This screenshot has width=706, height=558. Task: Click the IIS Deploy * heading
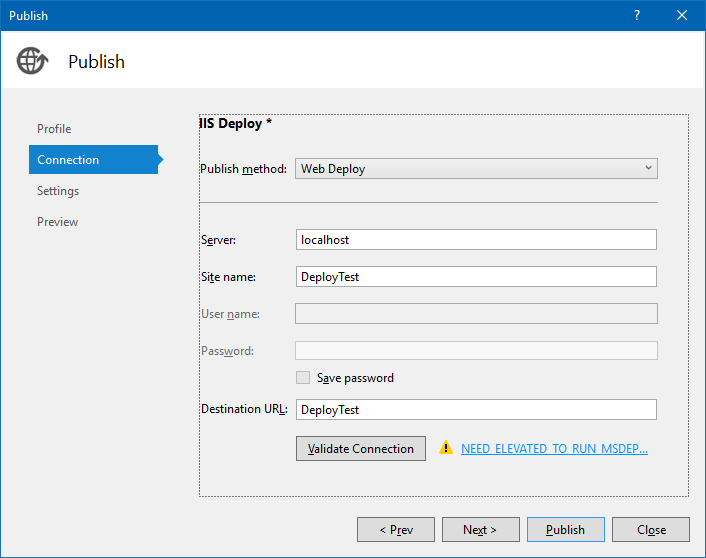(x=236, y=123)
